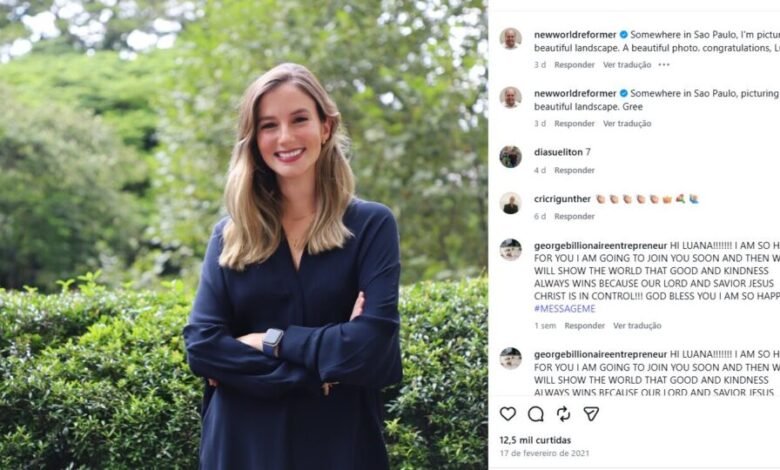
Task: Open cricrigunther's avatar
Action: tap(510, 203)
